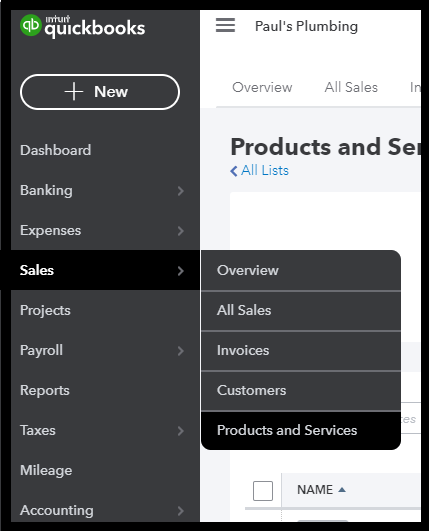Tick the select-all checkbox beside NAME
The width and height of the screenshot is (429, 531).
click(x=263, y=491)
